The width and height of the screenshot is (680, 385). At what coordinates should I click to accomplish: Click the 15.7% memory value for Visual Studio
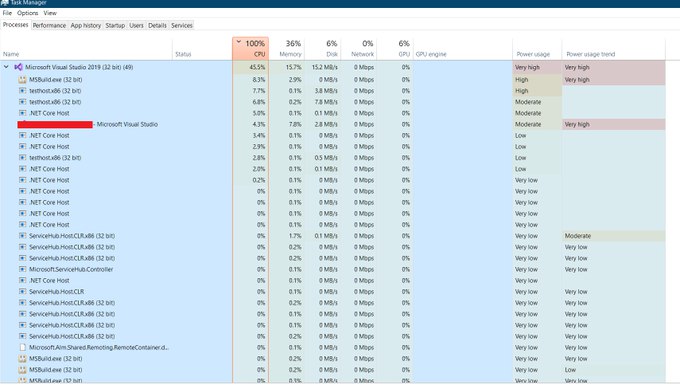tap(294, 67)
